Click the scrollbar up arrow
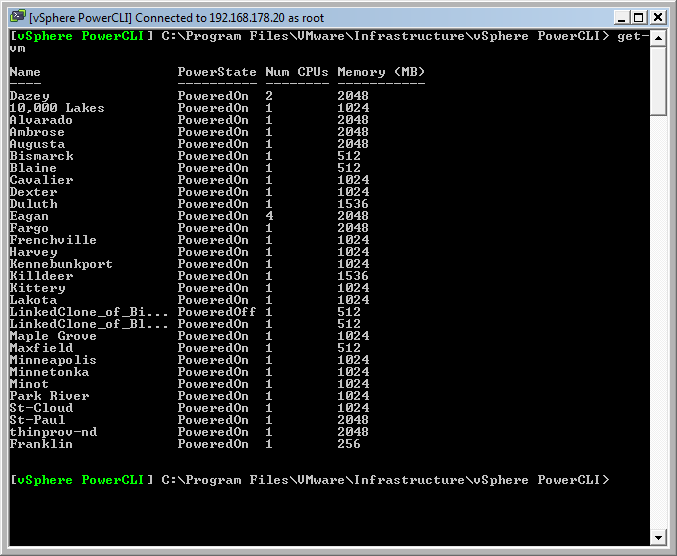 [658, 38]
